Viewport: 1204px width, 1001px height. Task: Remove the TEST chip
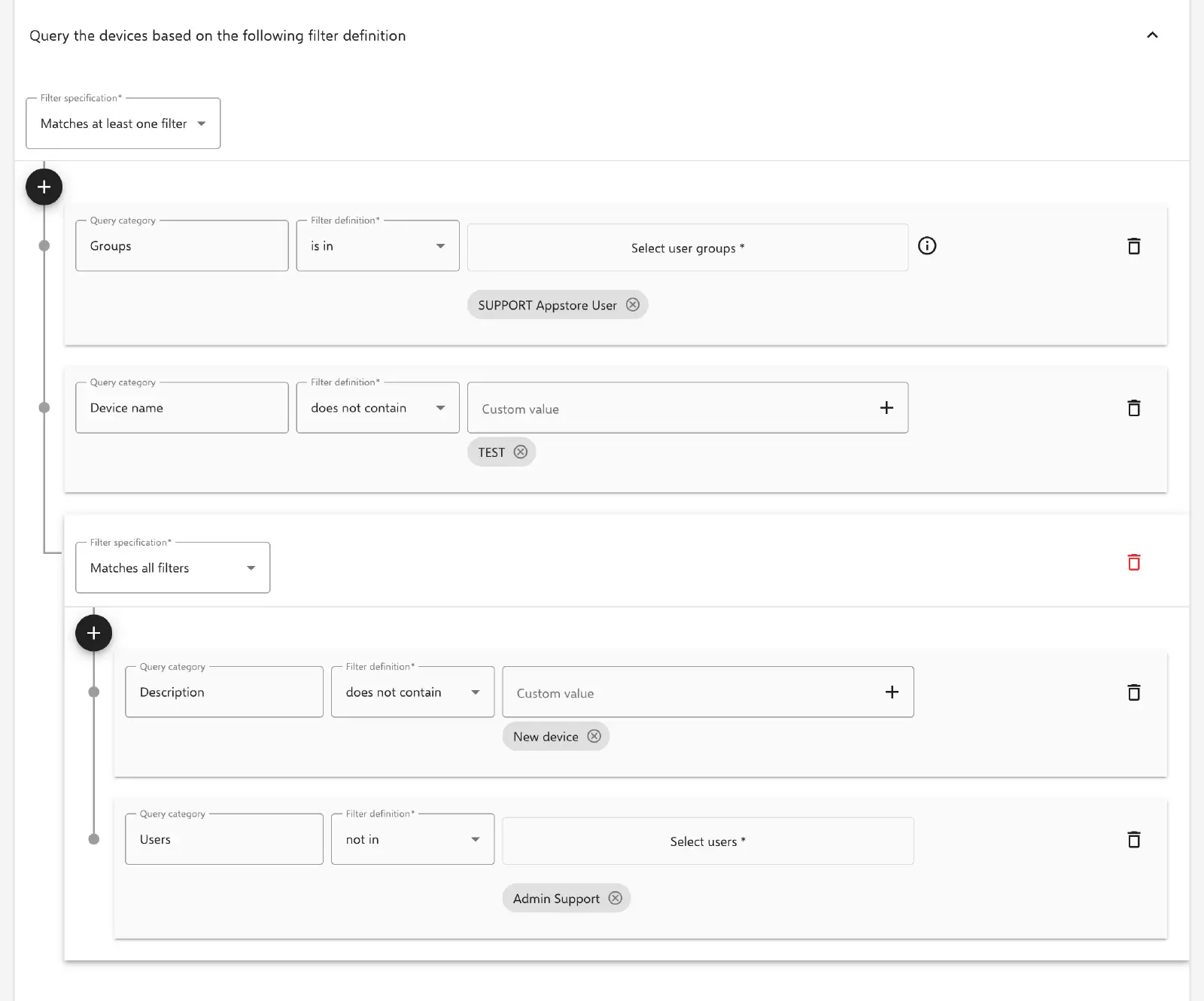[521, 452]
